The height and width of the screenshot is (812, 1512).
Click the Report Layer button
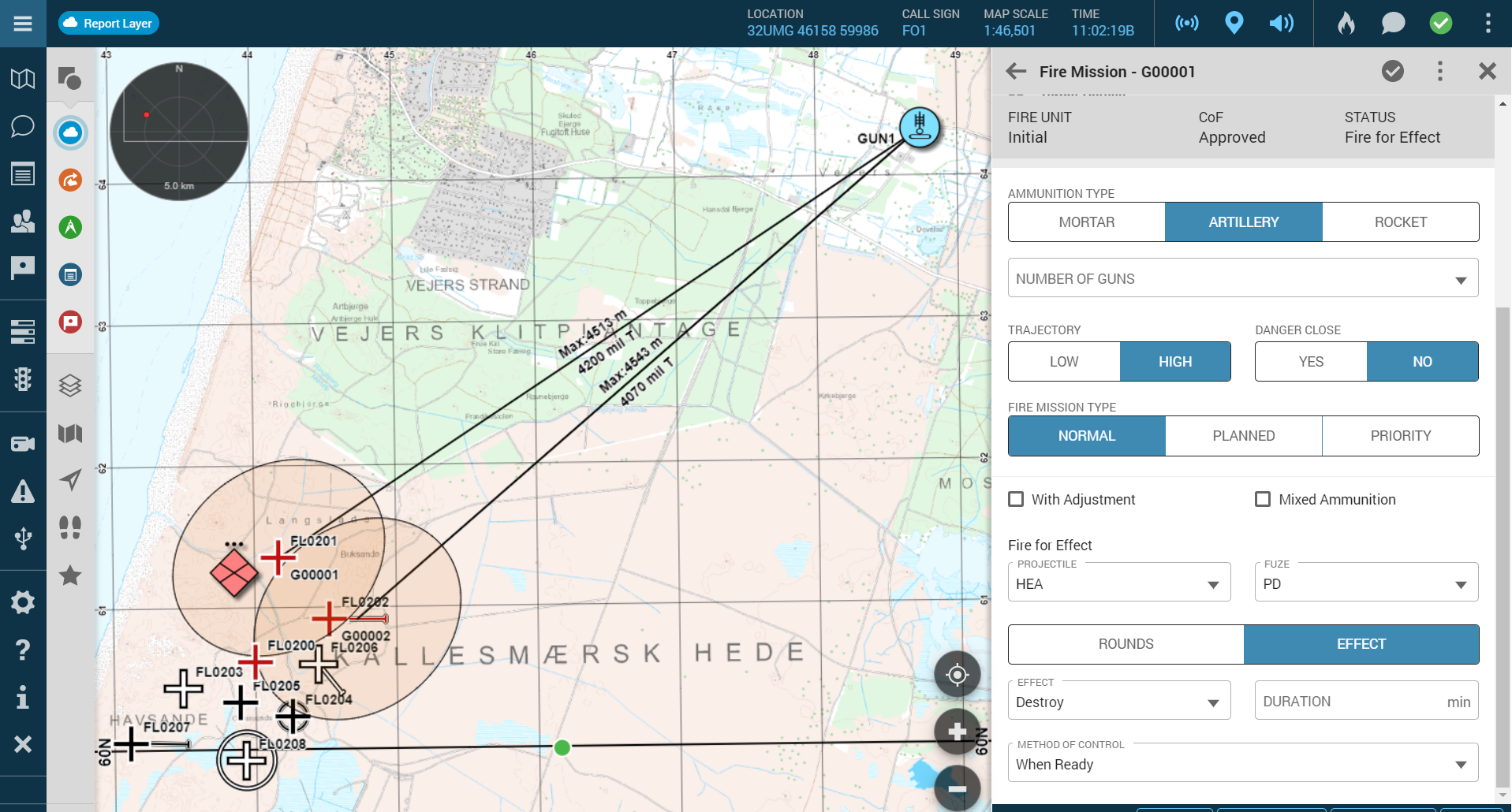click(x=109, y=24)
